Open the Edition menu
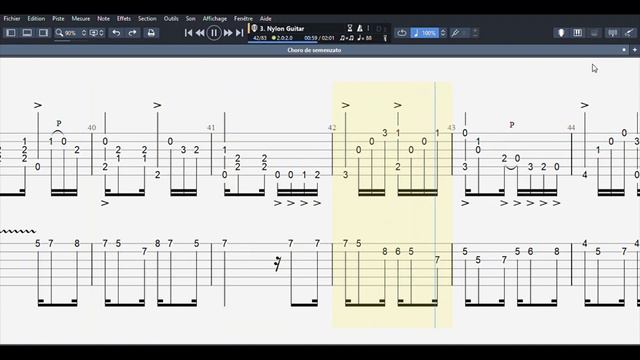The height and width of the screenshot is (360, 640). pyautogui.click(x=36, y=19)
